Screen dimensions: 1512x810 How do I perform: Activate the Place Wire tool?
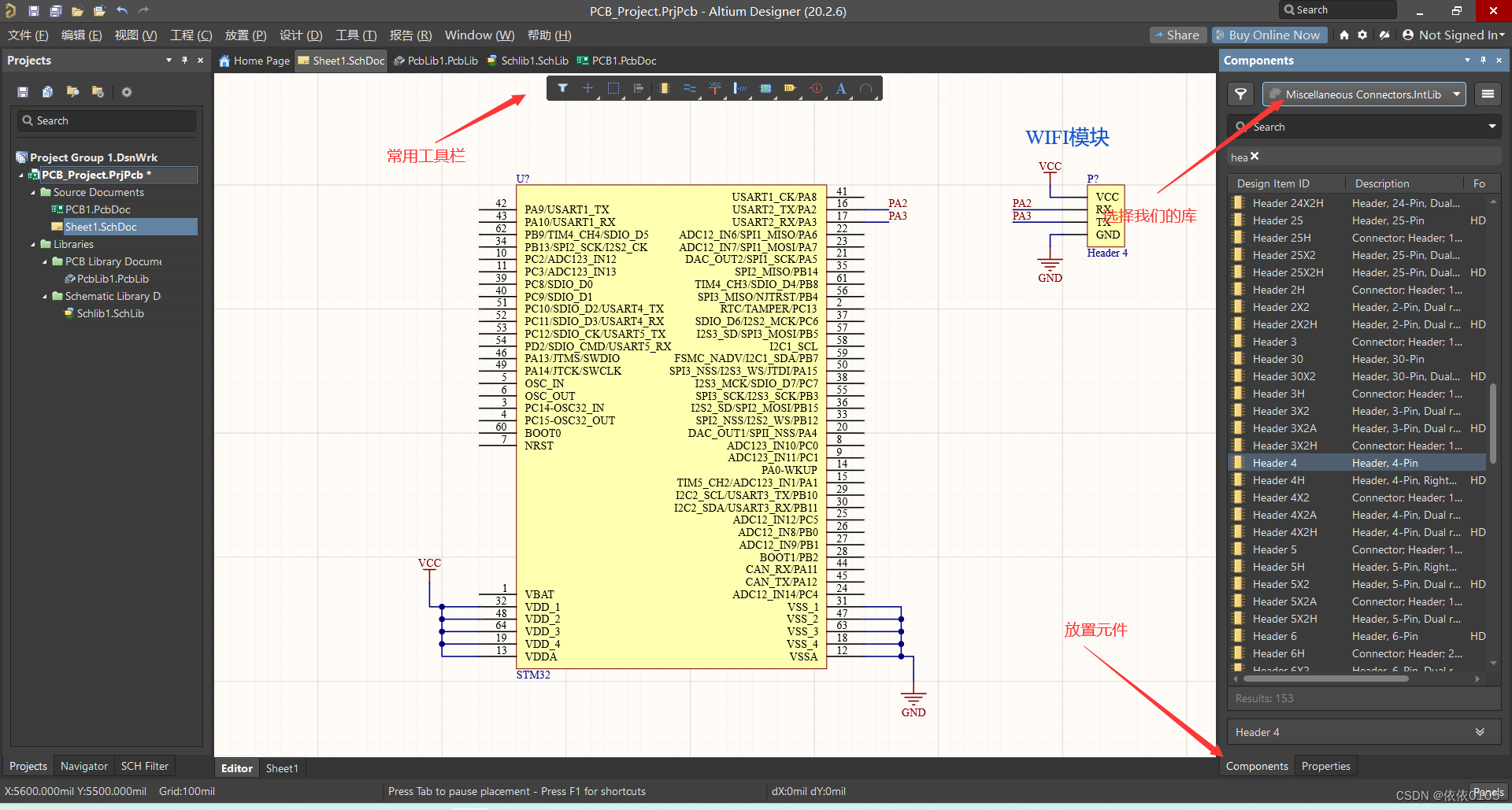coord(690,88)
